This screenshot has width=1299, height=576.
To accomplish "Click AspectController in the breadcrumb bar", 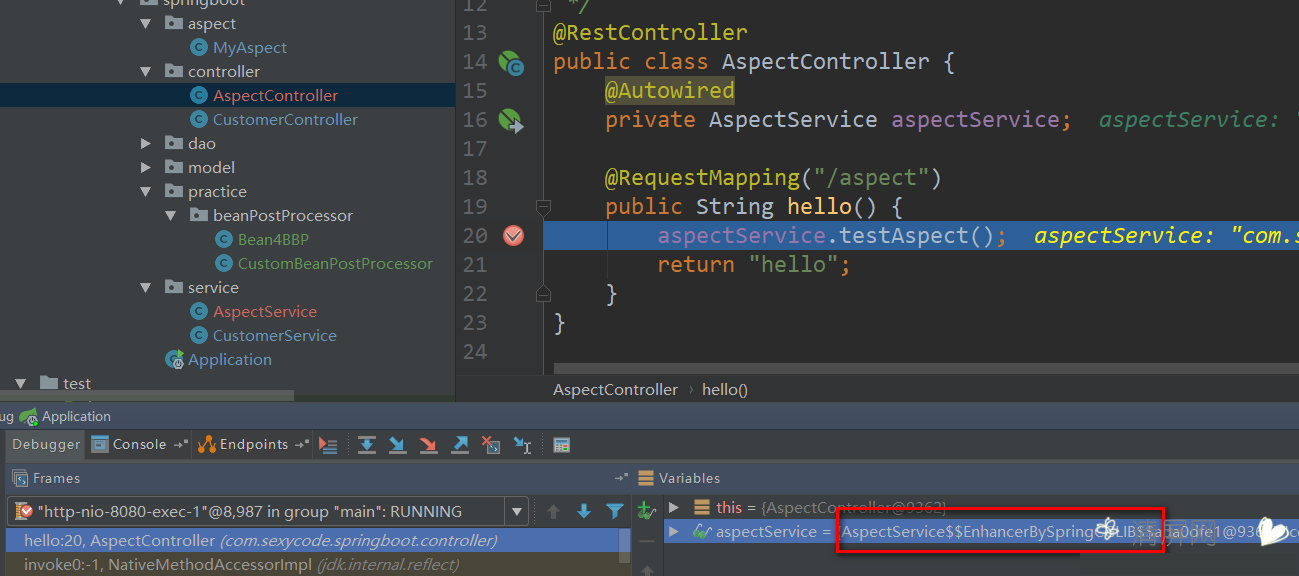I will (x=615, y=390).
